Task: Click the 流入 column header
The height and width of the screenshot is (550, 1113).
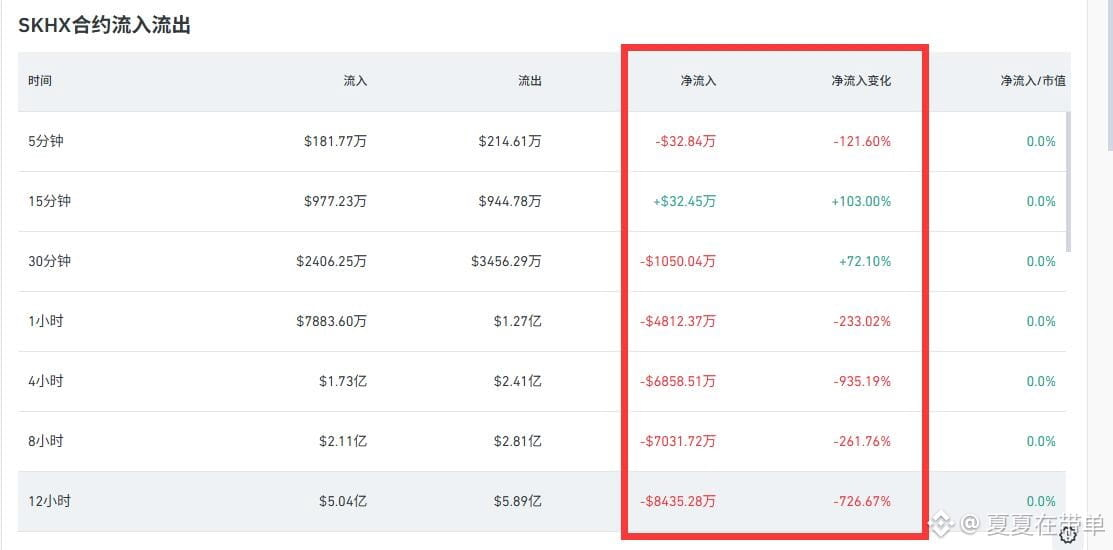Action: click(x=355, y=81)
